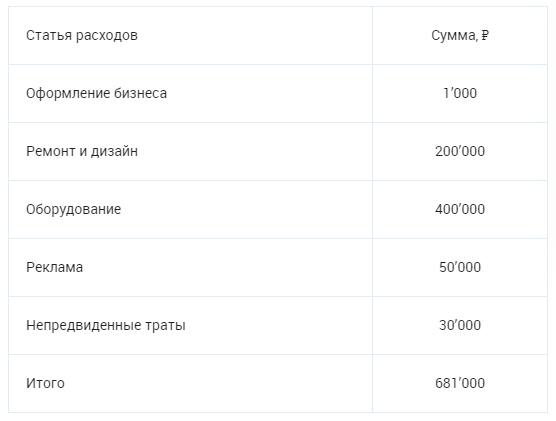This screenshot has height=421, width=556.
Task: Click the 200'000 amount value
Action: tap(460, 151)
